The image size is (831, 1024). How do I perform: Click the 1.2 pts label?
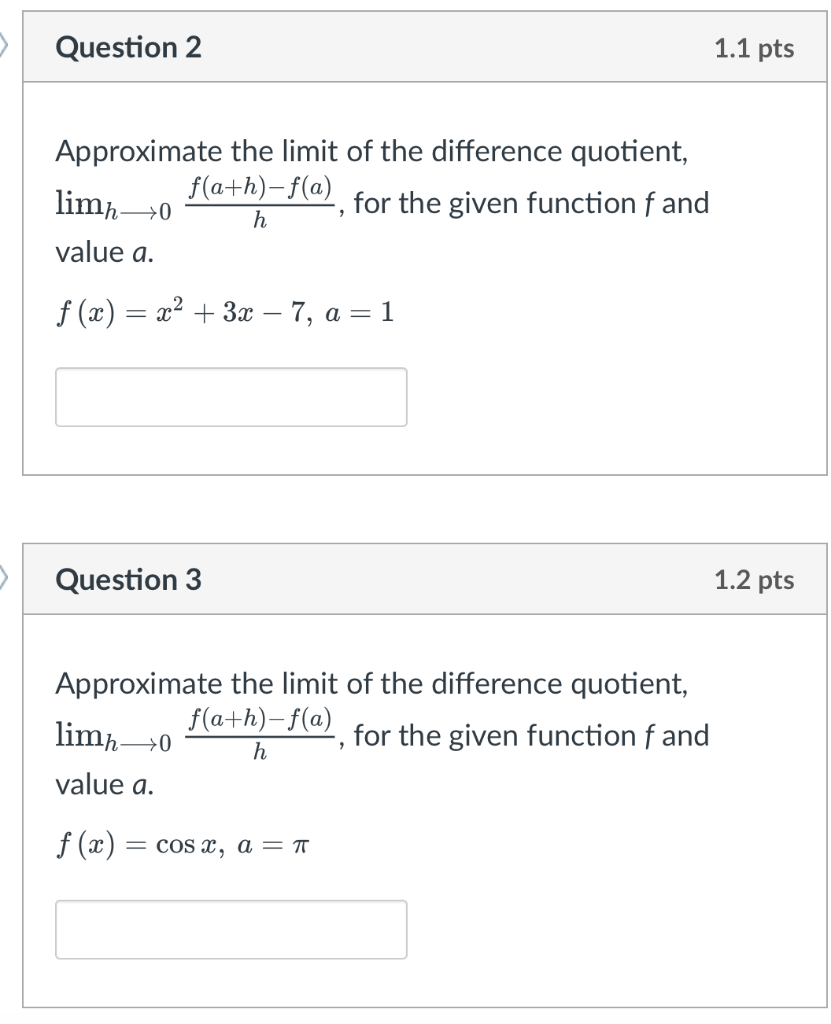[755, 580]
